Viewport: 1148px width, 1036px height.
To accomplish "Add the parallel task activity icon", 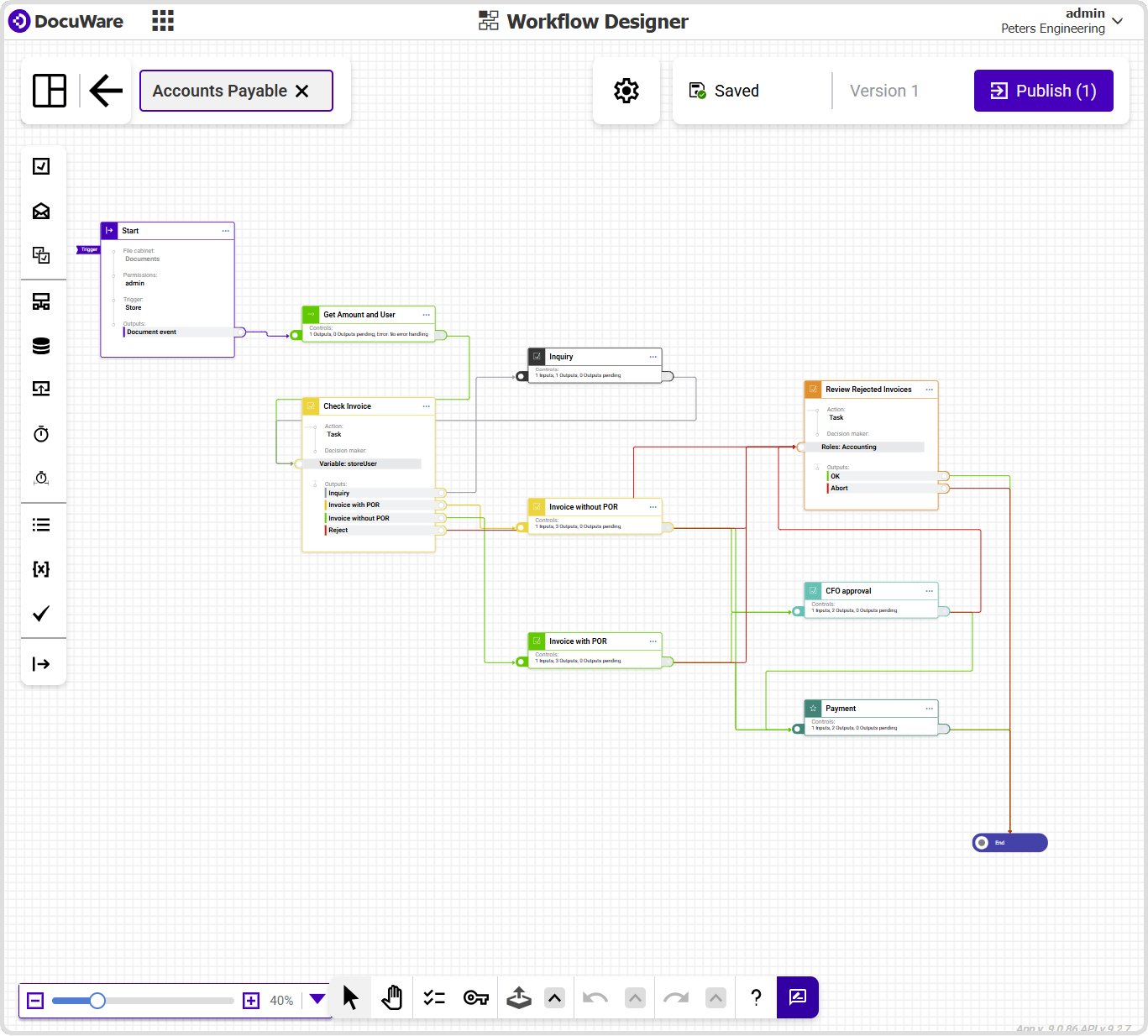I will coord(41,255).
